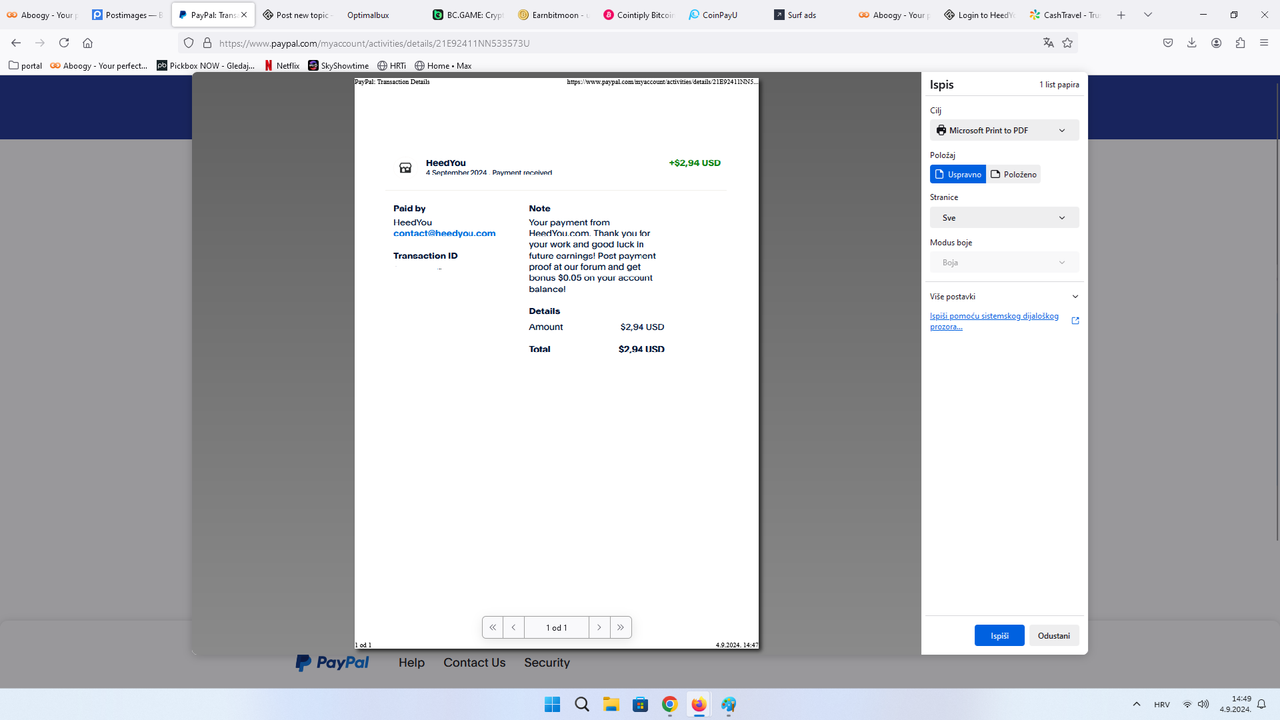Open the Windows Start menu
Image resolution: width=1280 pixels, height=720 pixels.
coord(552,704)
